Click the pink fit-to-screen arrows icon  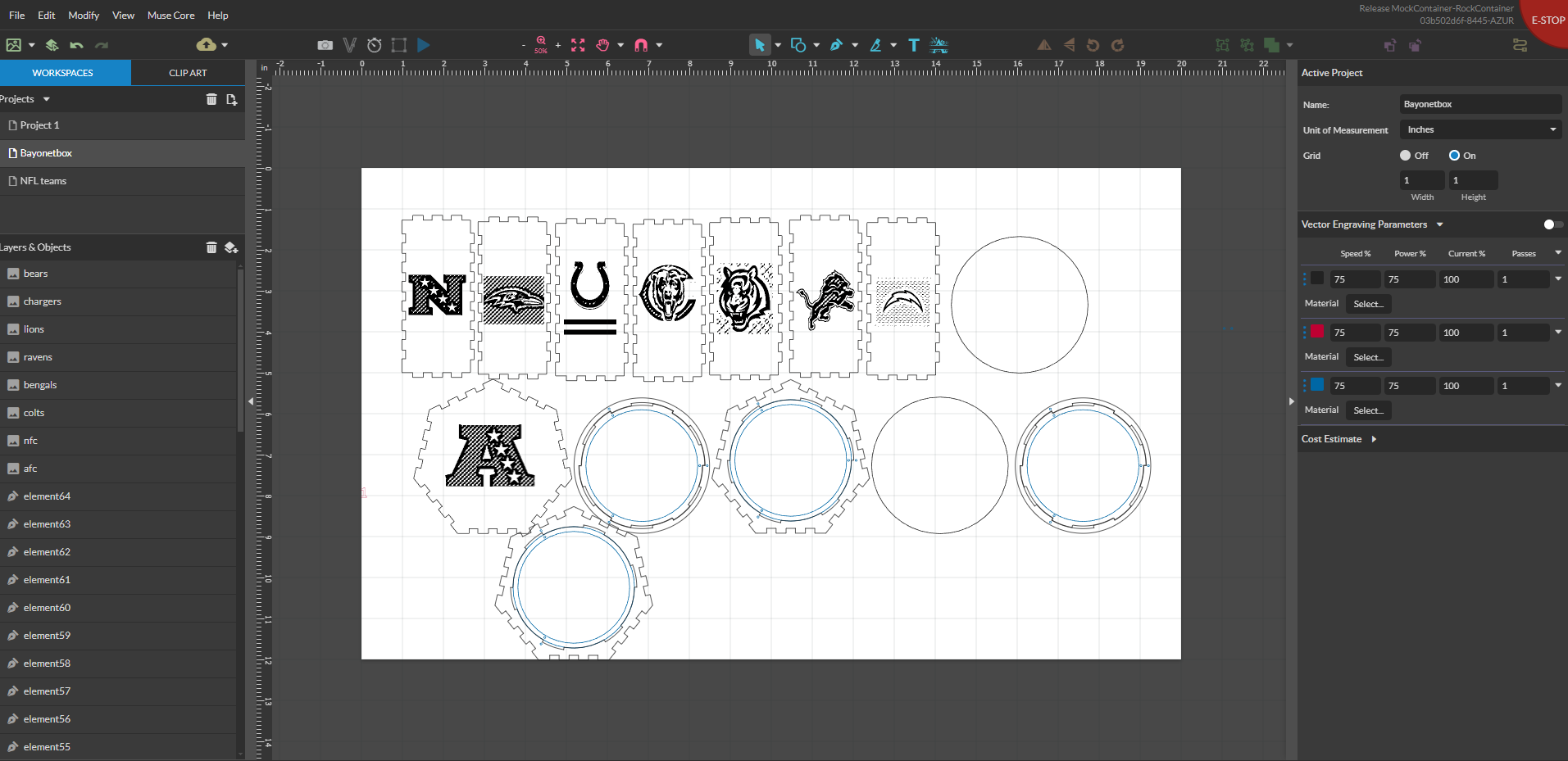coord(578,45)
